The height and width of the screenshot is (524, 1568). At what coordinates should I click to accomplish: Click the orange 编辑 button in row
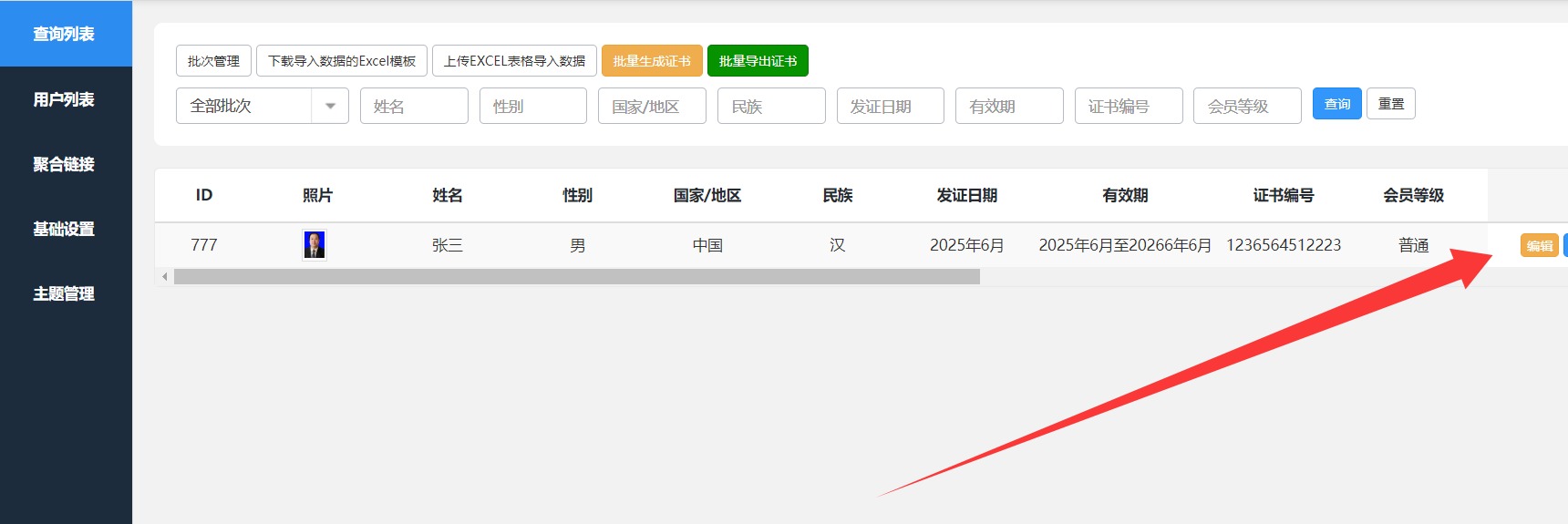tap(1540, 245)
